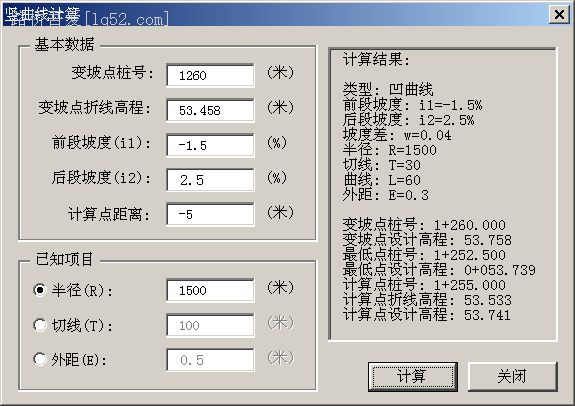Click the 半径(R) value field showing 1500
575x406 pixels.
pos(210,290)
